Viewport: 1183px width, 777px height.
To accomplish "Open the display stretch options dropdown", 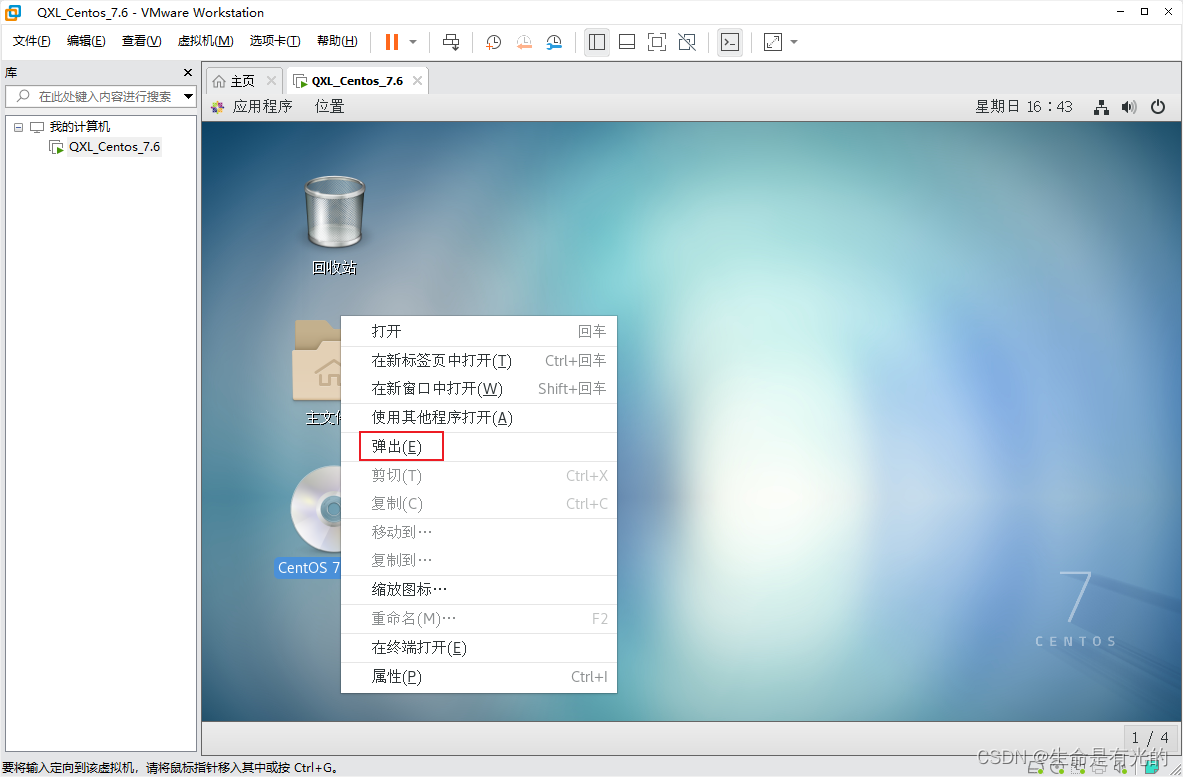I will [793, 41].
